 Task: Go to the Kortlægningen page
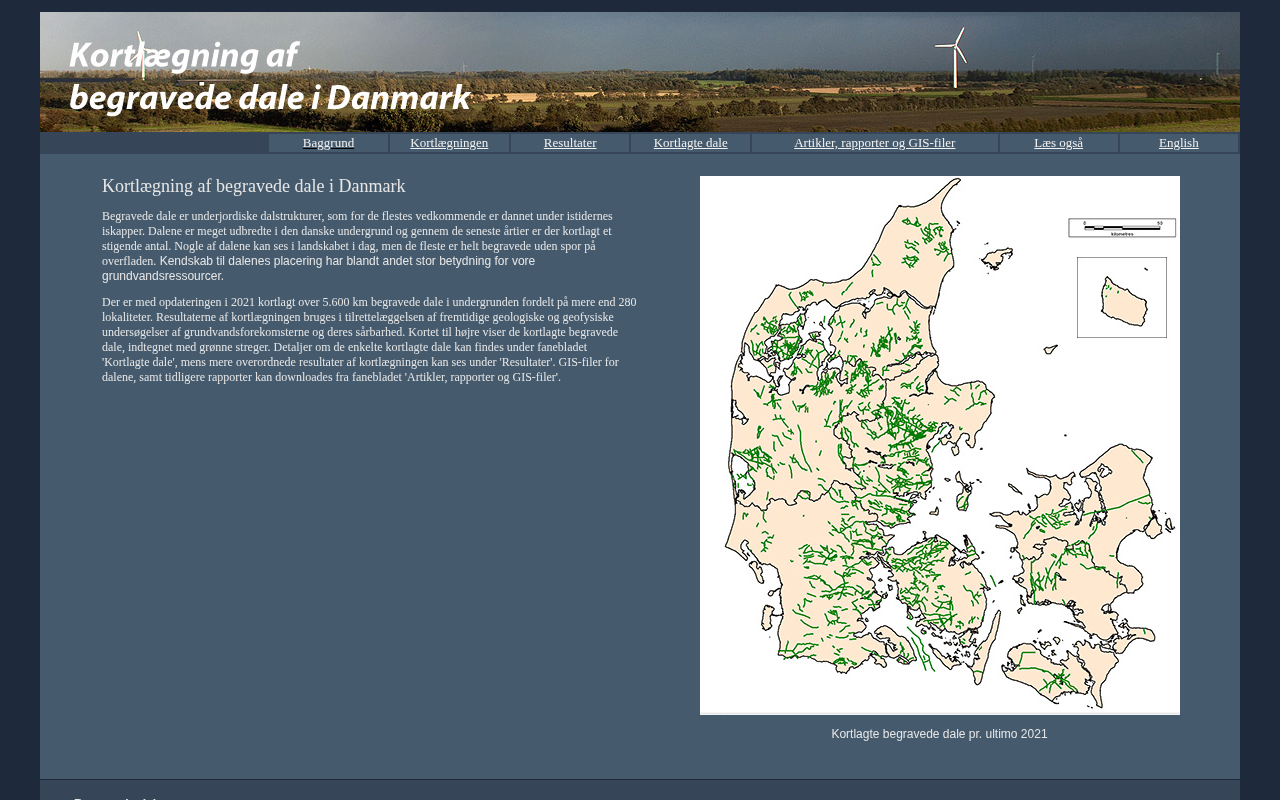coord(449,143)
